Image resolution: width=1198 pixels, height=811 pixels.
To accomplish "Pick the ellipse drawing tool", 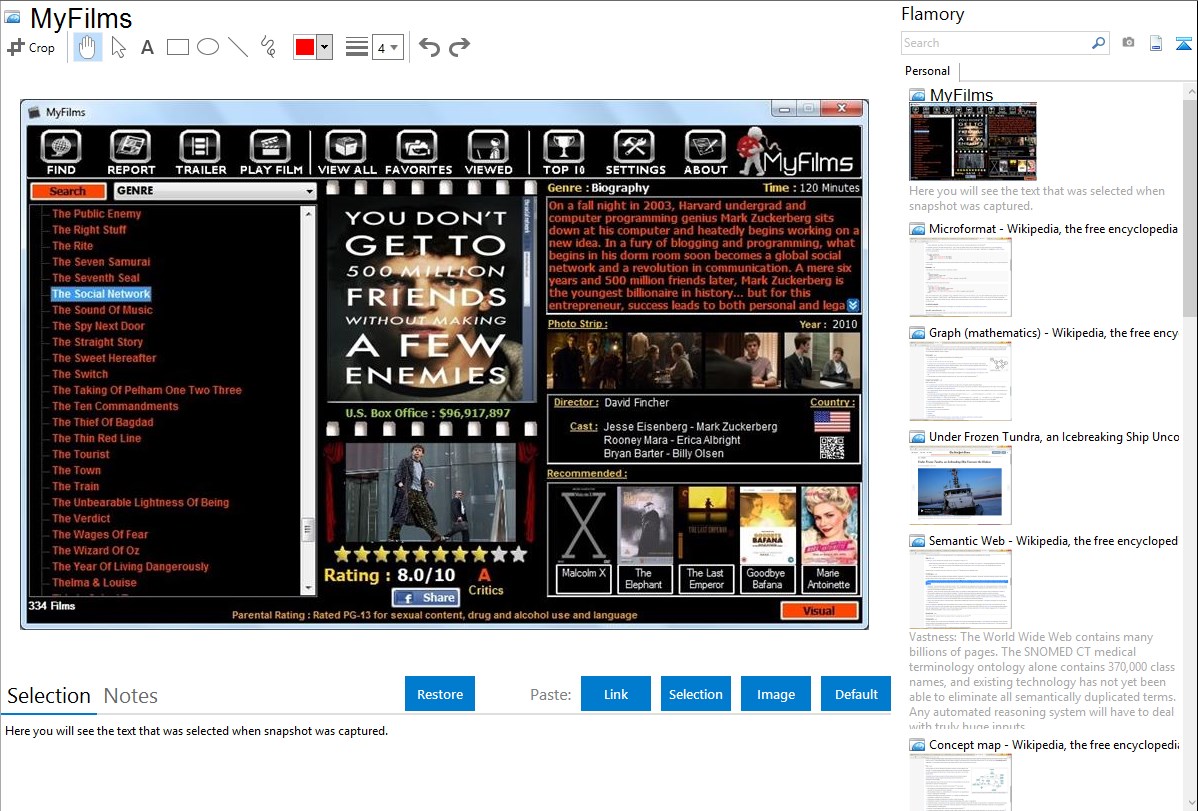I will click(208, 47).
